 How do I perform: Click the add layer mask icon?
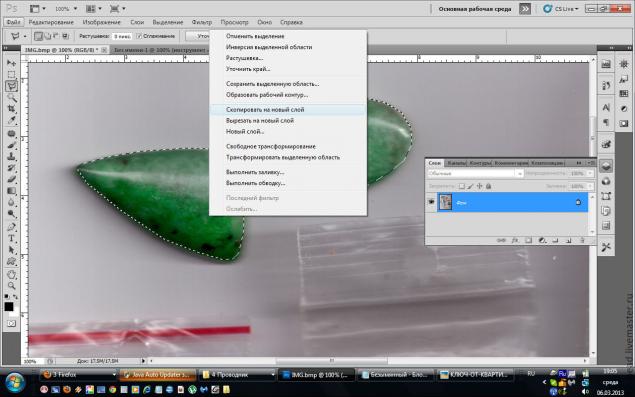point(528,240)
